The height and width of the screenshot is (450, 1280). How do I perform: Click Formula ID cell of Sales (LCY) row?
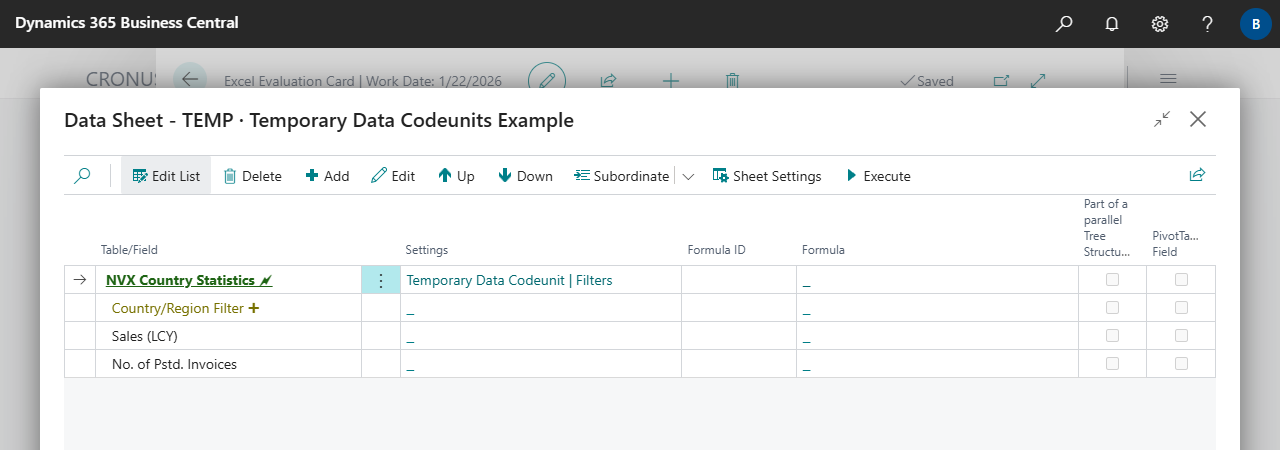[x=739, y=336]
